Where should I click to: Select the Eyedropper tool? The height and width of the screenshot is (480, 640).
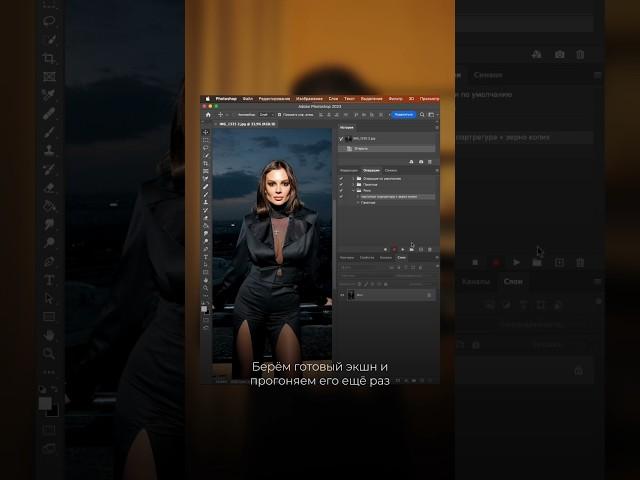(x=205, y=178)
